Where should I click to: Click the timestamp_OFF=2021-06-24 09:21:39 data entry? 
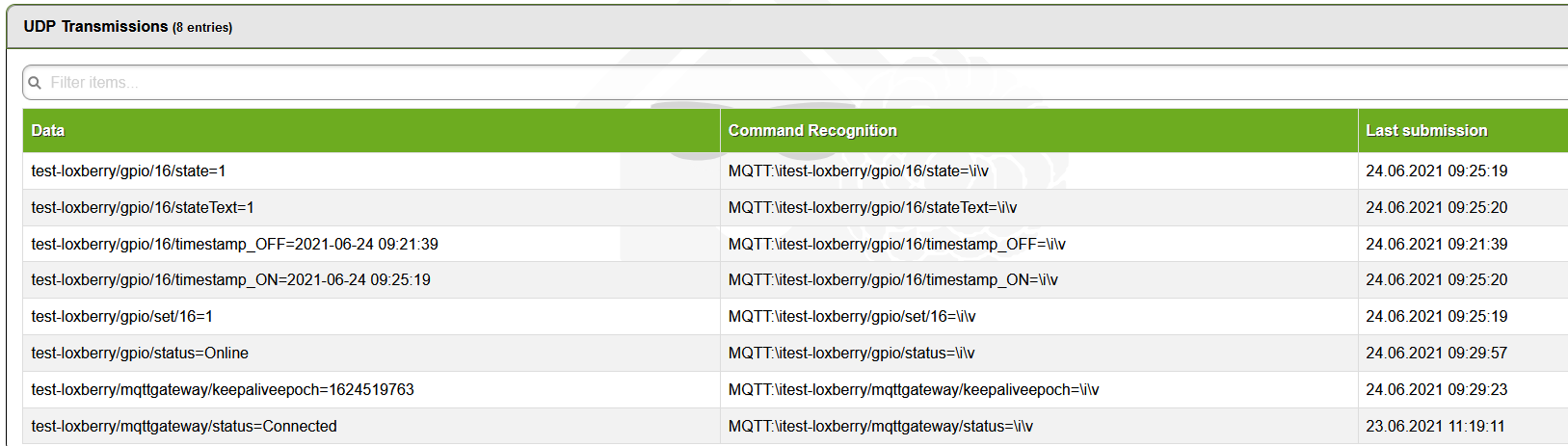[234, 245]
